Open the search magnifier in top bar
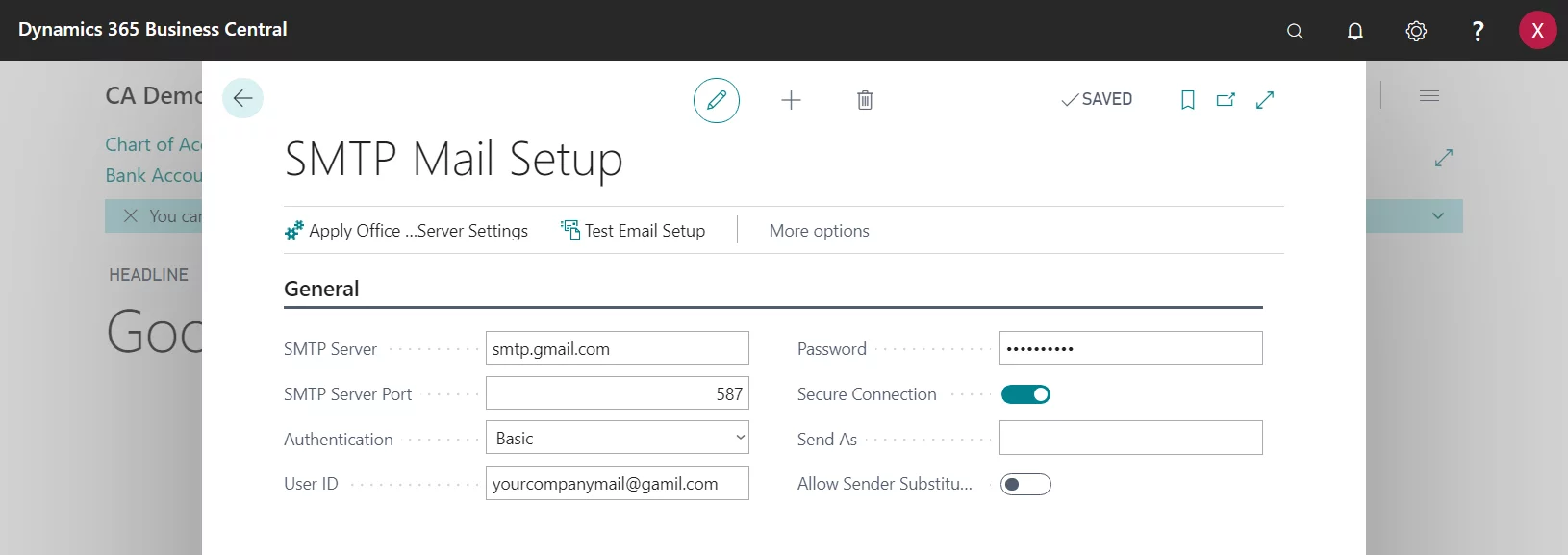 click(1295, 31)
